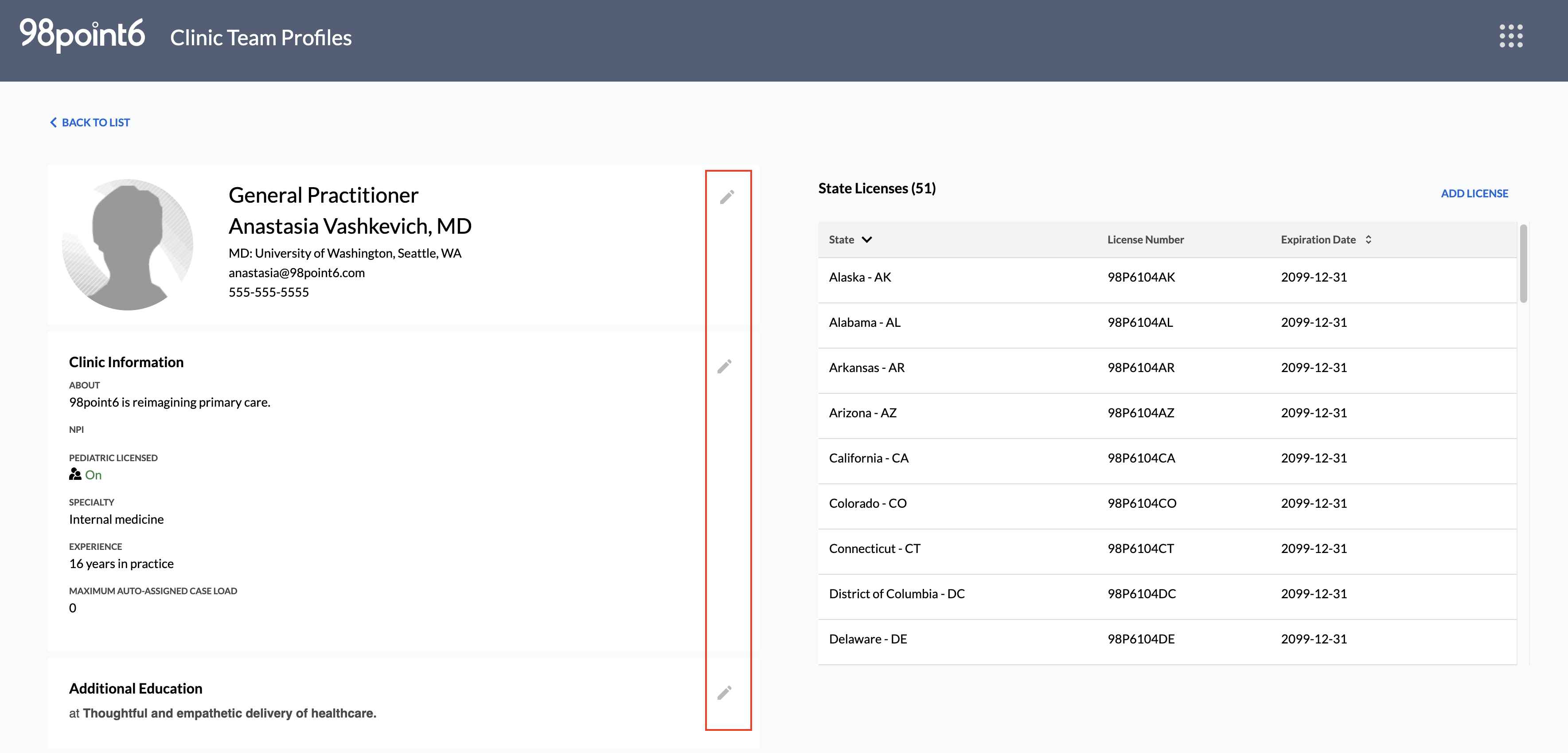This screenshot has width=1568, height=753.
Task: Click the University of Washington education line
Action: click(x=345, y=253)
